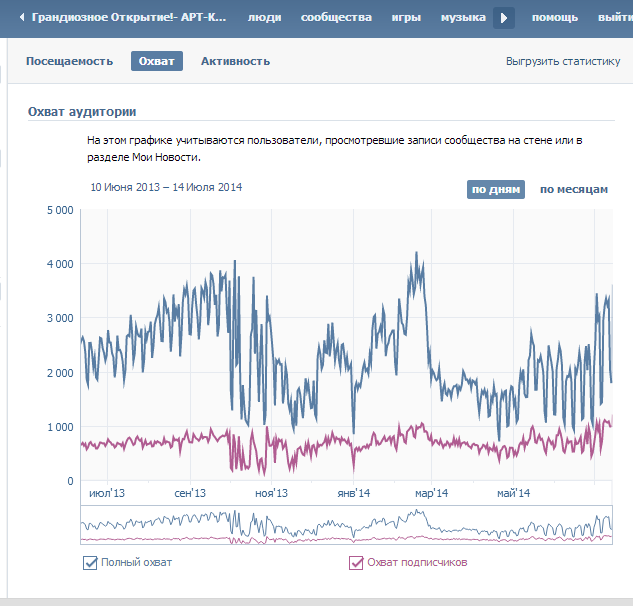Open the Грандиозное Открытие community title link
The width and height of the screenshot is (633, 606).
[x=128, y=18]
